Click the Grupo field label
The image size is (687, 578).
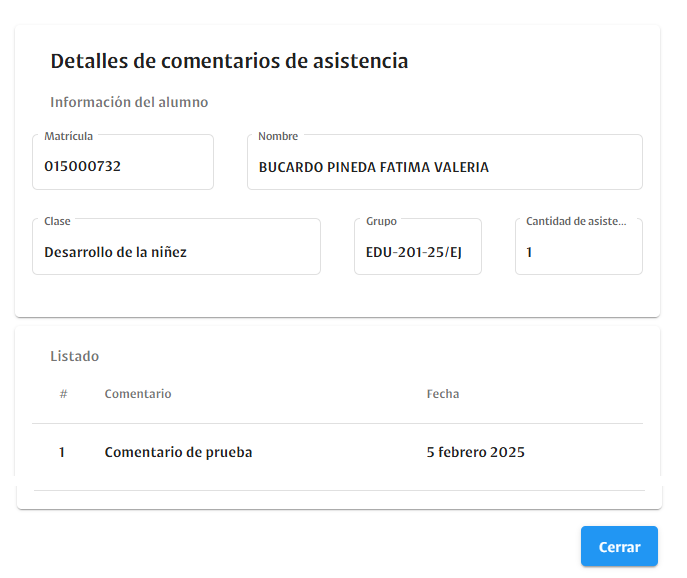(x=381, y=221)
